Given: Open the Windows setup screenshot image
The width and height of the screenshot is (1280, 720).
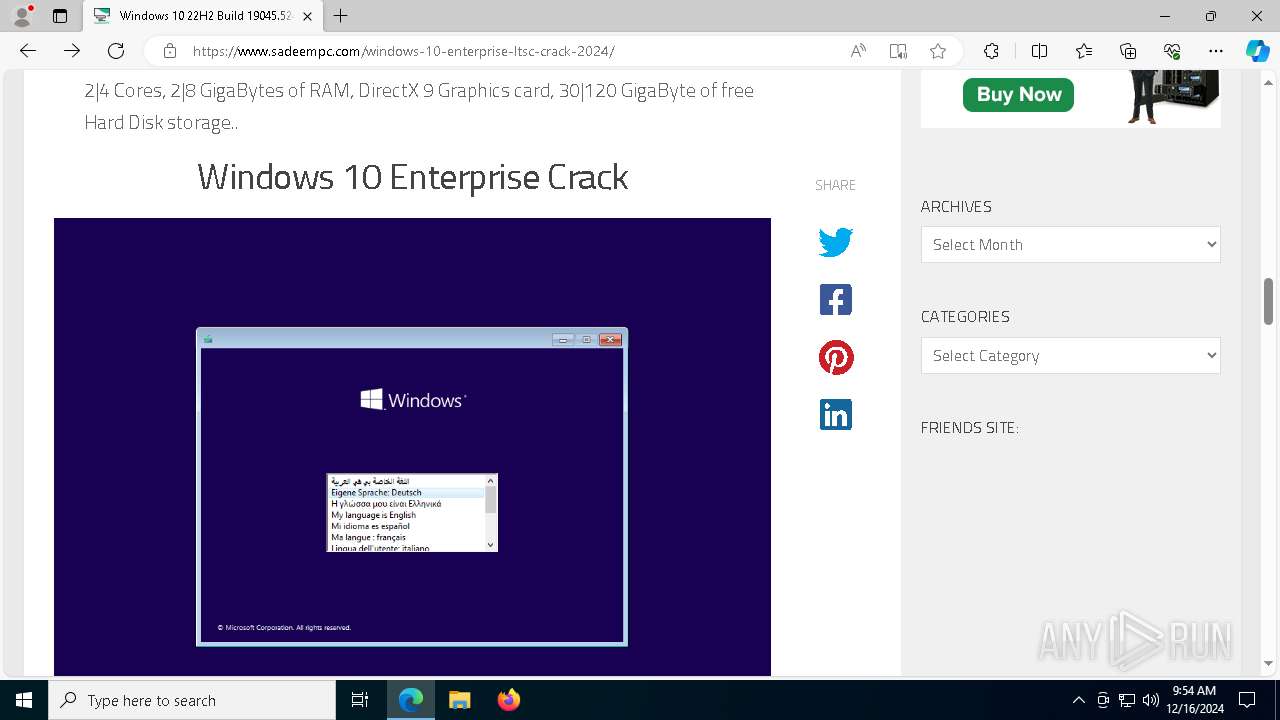Looking at the screenshot, I should point(412,447).
